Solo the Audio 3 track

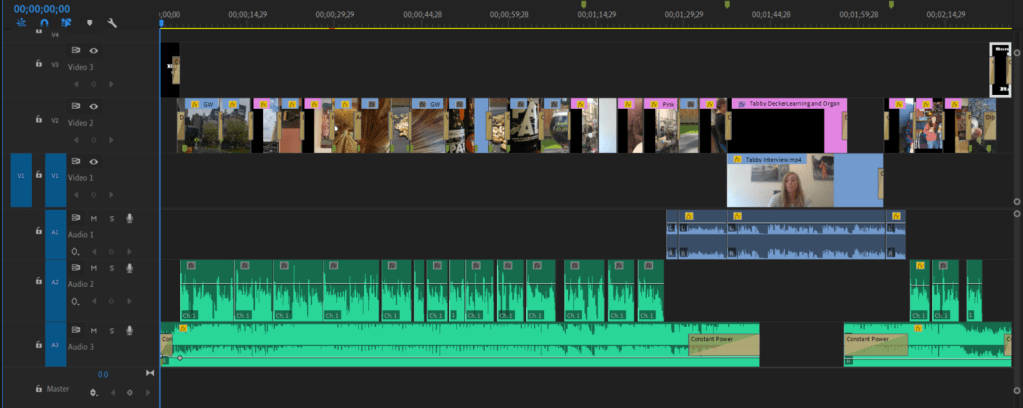pos(111,330)
